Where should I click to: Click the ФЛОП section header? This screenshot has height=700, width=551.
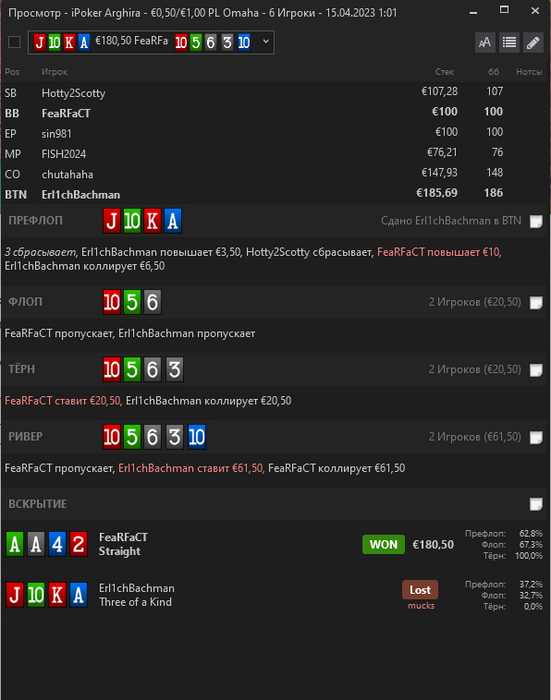(25, 302)
